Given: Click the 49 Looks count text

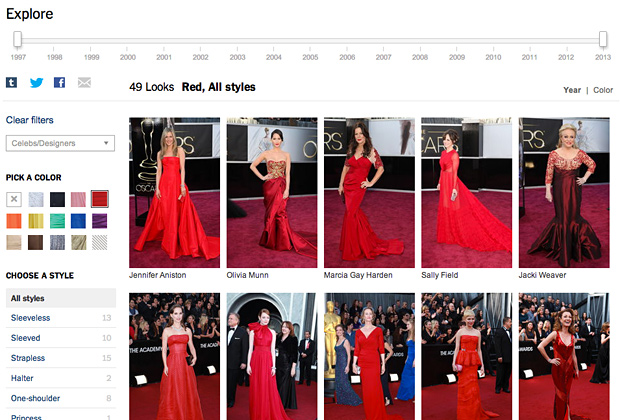Looking at the screenshot, I should [151, 87].
